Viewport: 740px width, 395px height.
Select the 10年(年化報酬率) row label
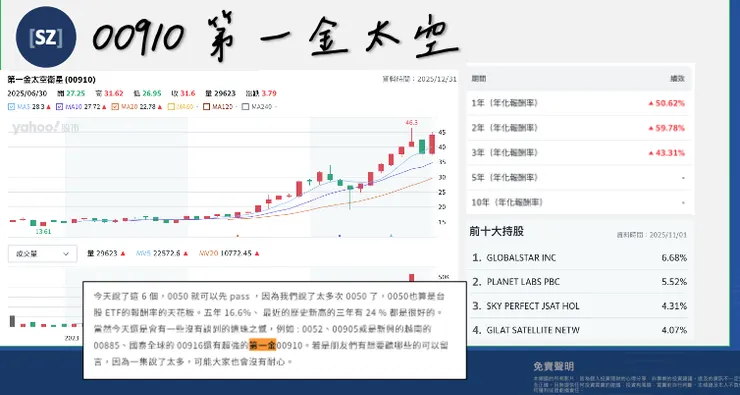click(507, 202)
